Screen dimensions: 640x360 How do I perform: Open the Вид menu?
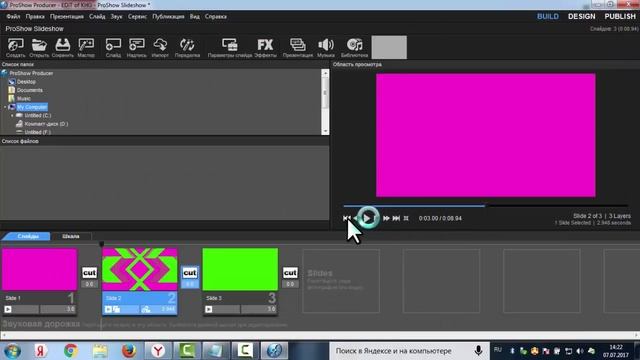coord(195,17)
